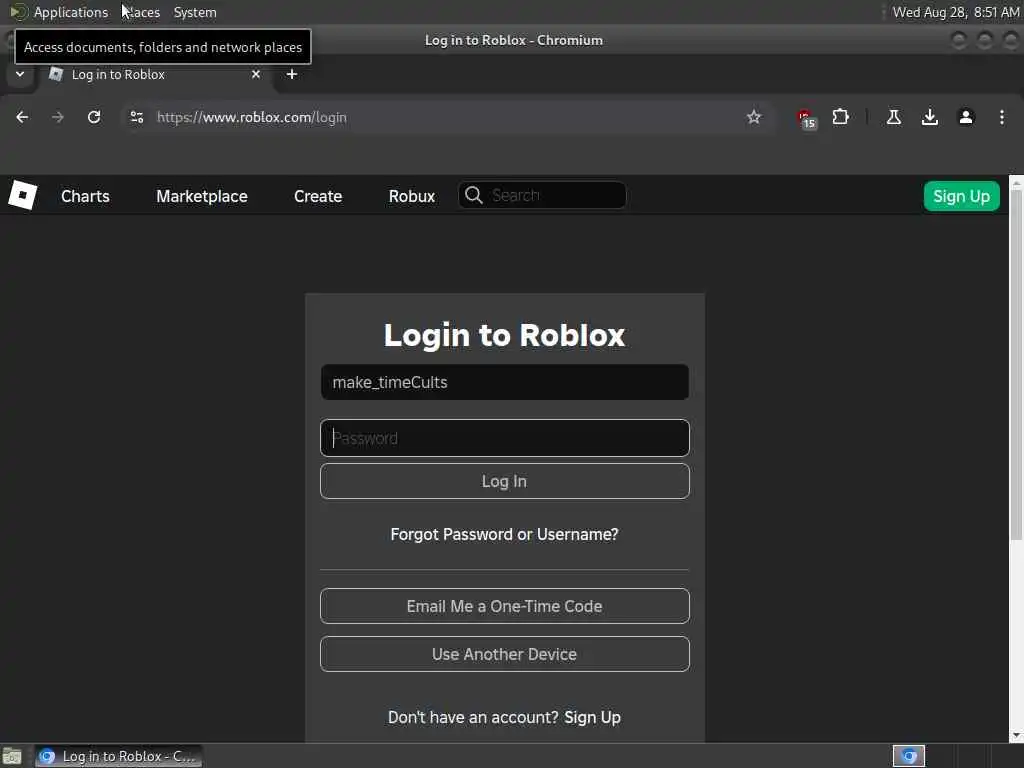This screenshot has width=1024, height=768.
Task: Bookmark this page with the star icon
Action: point(754,117)
